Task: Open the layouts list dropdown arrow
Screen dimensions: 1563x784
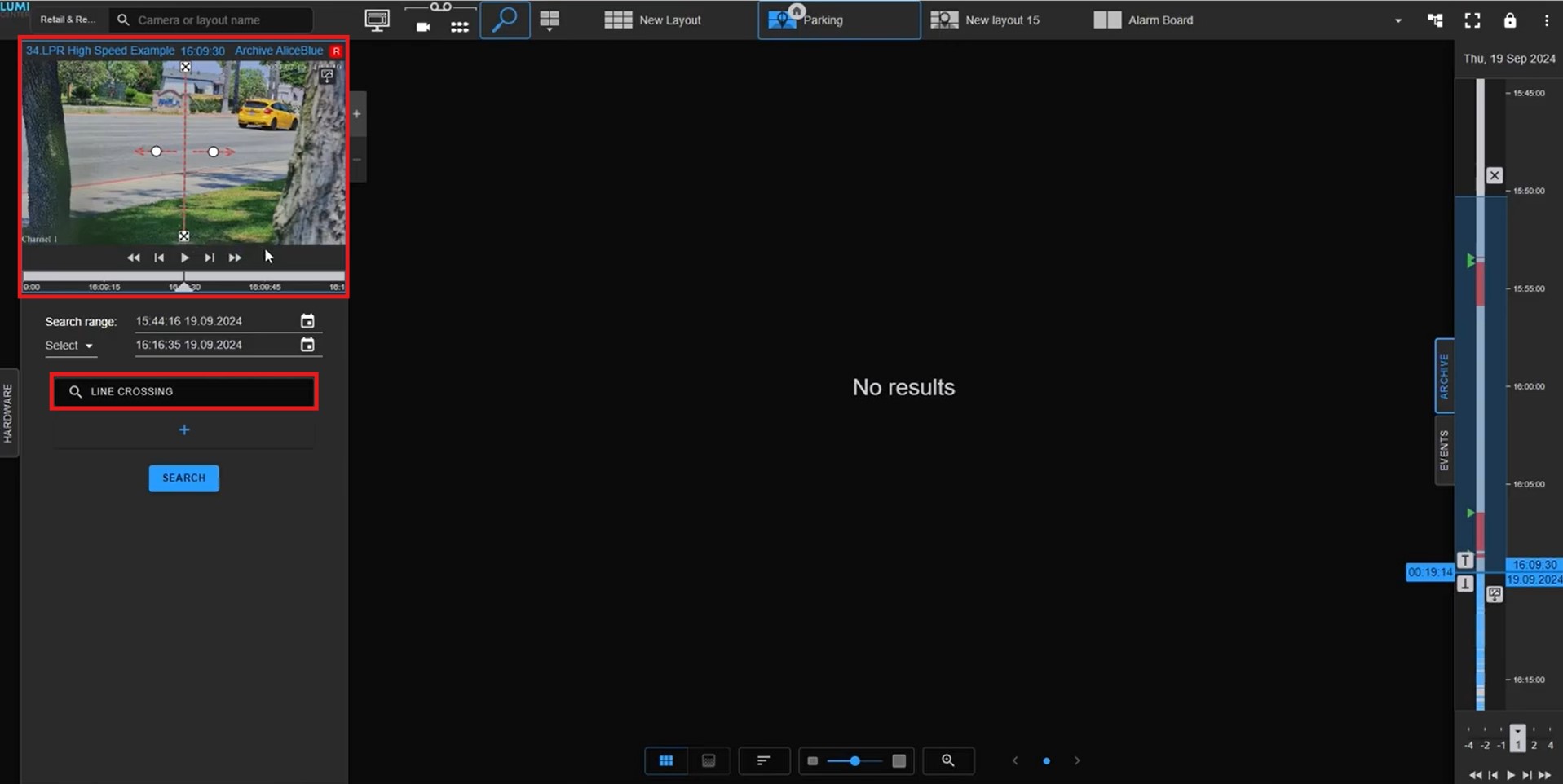Action: [1397, 20]
